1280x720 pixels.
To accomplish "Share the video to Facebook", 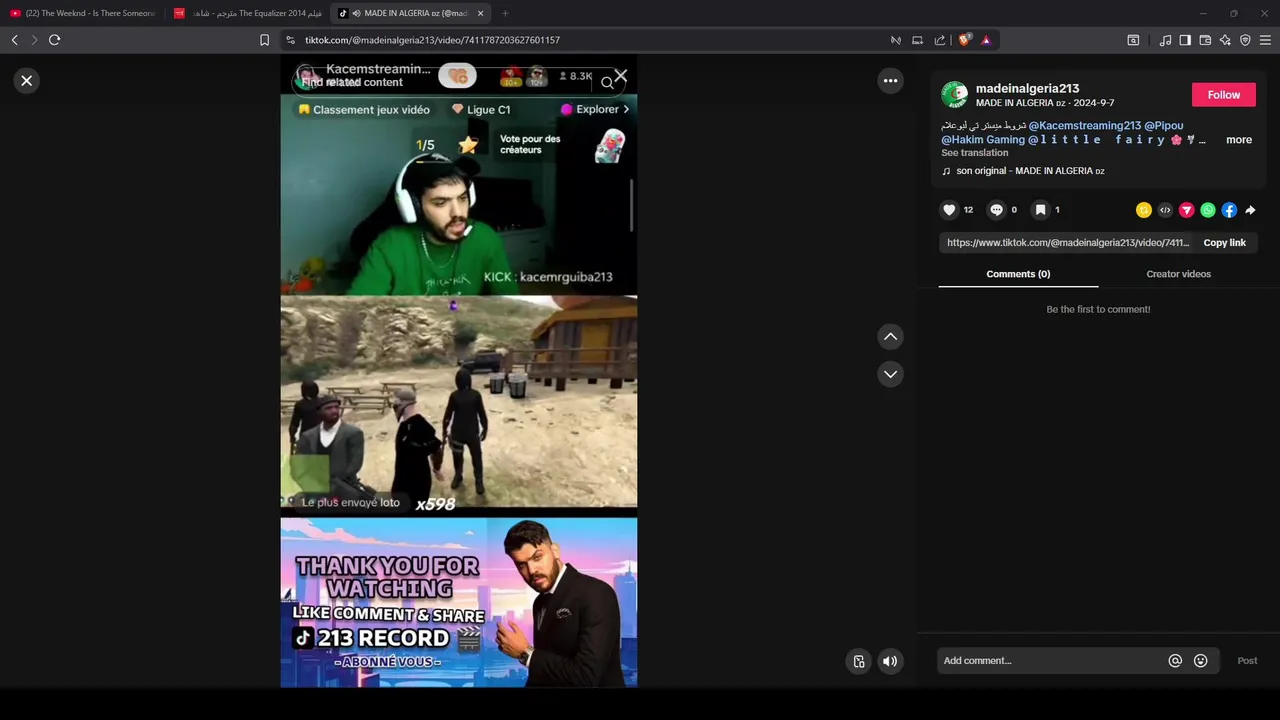I will [x=1229, y=210].
